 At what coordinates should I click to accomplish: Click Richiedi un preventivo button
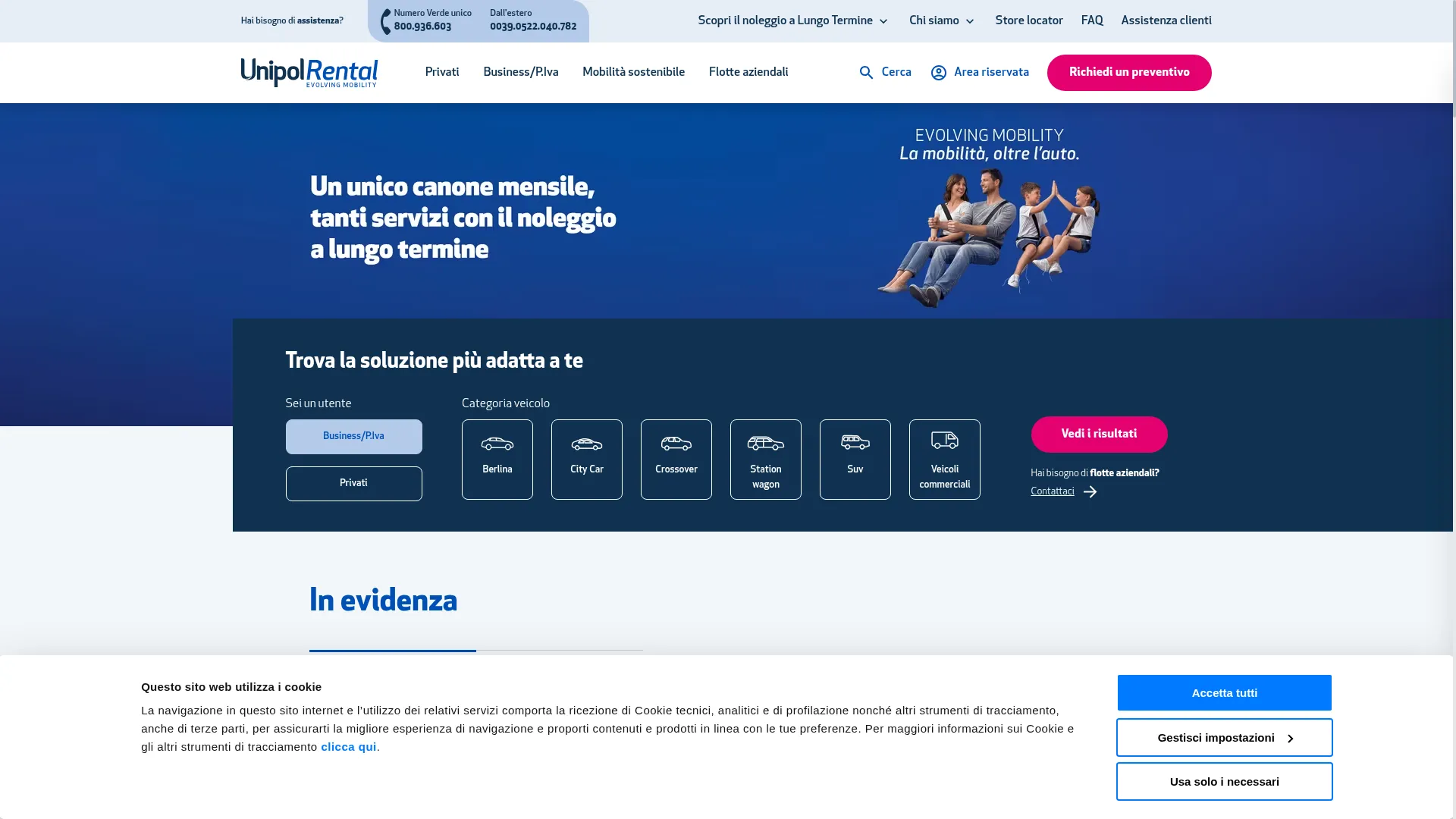point(1129,73)
